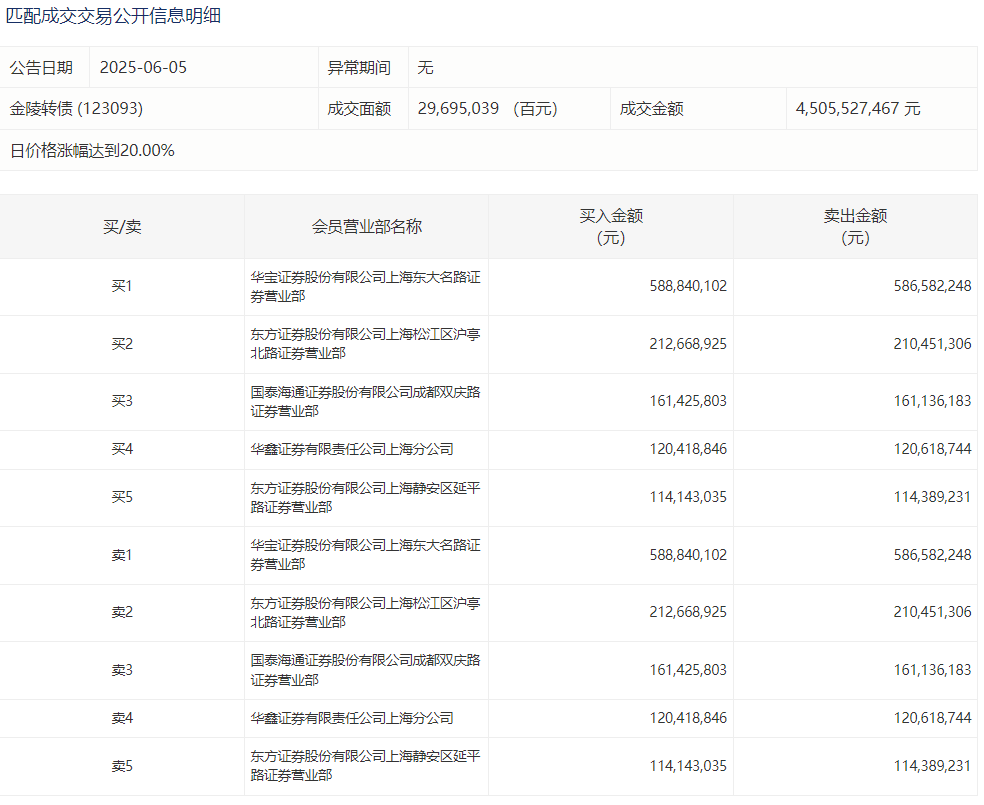Click the 卖出金额 (元) column header

pos(855,227)
